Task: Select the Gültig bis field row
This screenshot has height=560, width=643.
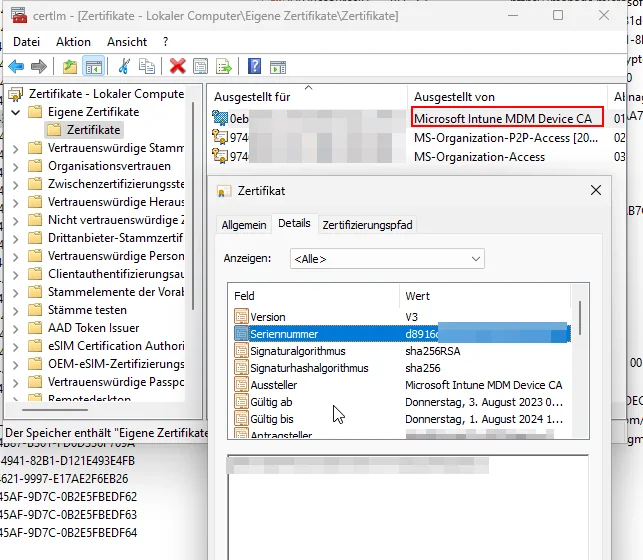Action: pos(402,419)
